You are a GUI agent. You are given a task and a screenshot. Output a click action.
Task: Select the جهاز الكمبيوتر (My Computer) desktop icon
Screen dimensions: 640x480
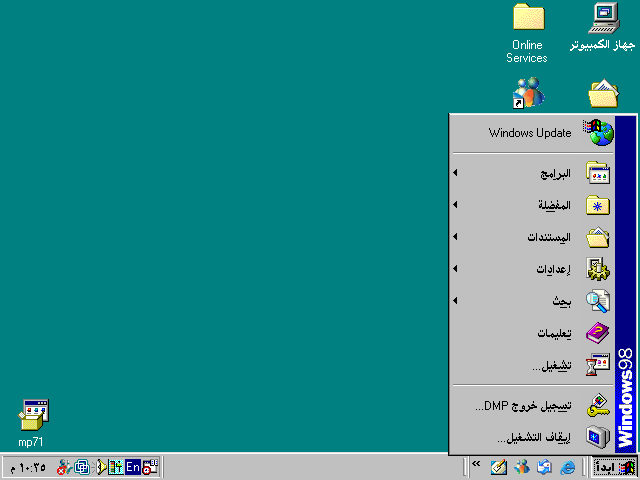[603, 27]
